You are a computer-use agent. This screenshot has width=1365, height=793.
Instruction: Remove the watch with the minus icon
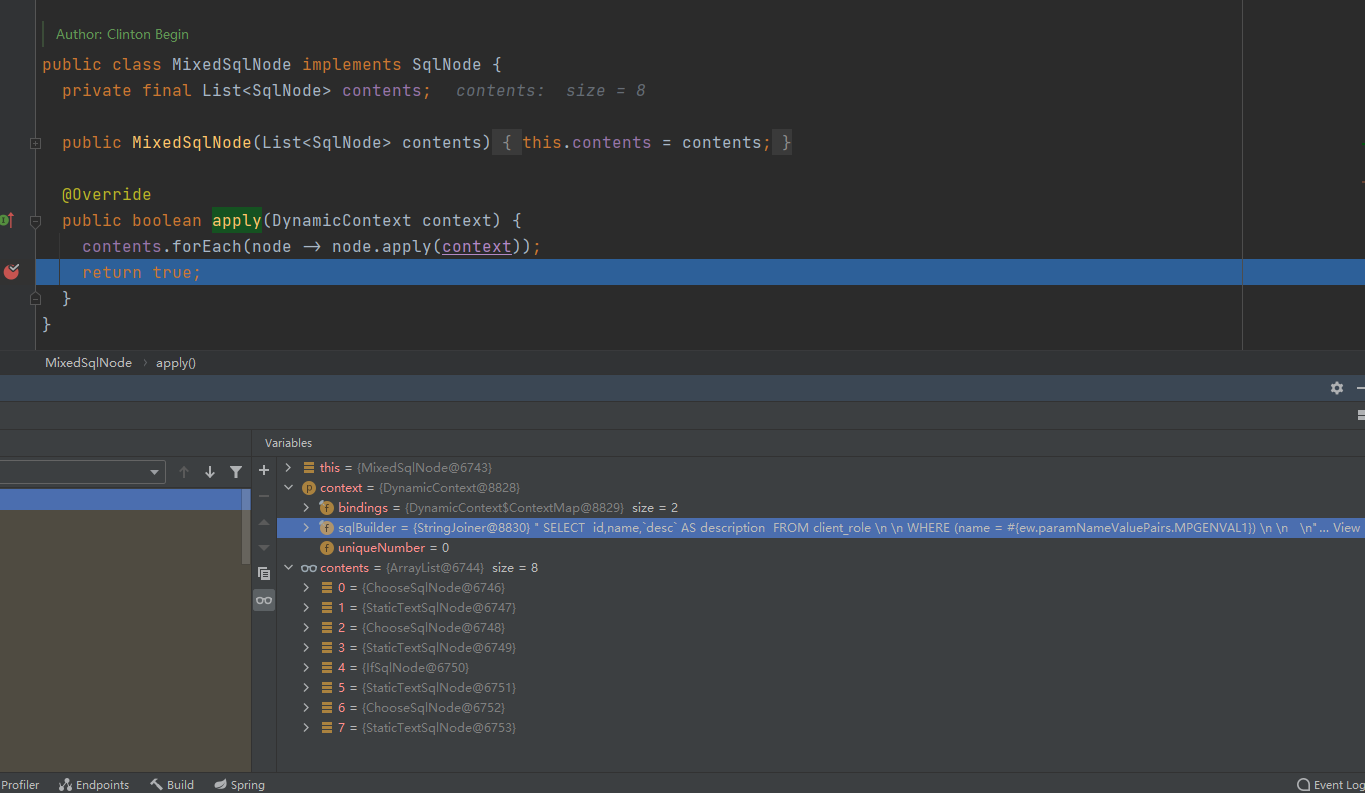[264, 496]
